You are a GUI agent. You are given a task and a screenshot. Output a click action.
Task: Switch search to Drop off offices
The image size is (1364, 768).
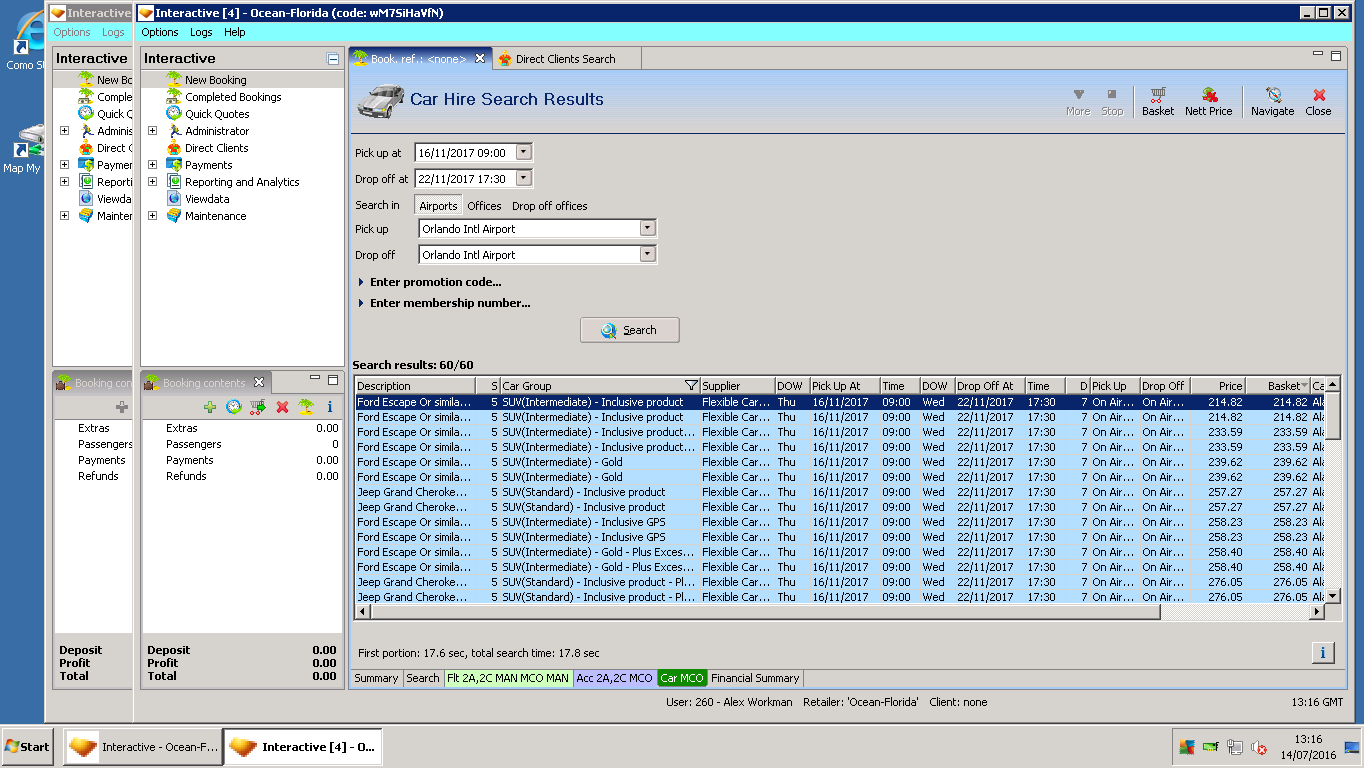pos(549,206)
